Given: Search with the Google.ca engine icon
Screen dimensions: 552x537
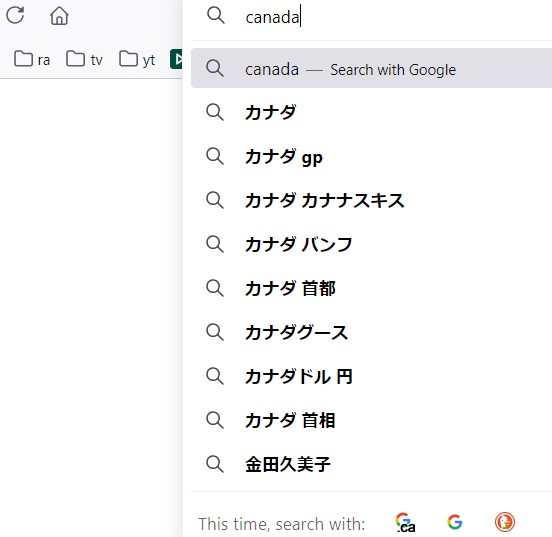Looking at the screenshot, I should 405,522.
